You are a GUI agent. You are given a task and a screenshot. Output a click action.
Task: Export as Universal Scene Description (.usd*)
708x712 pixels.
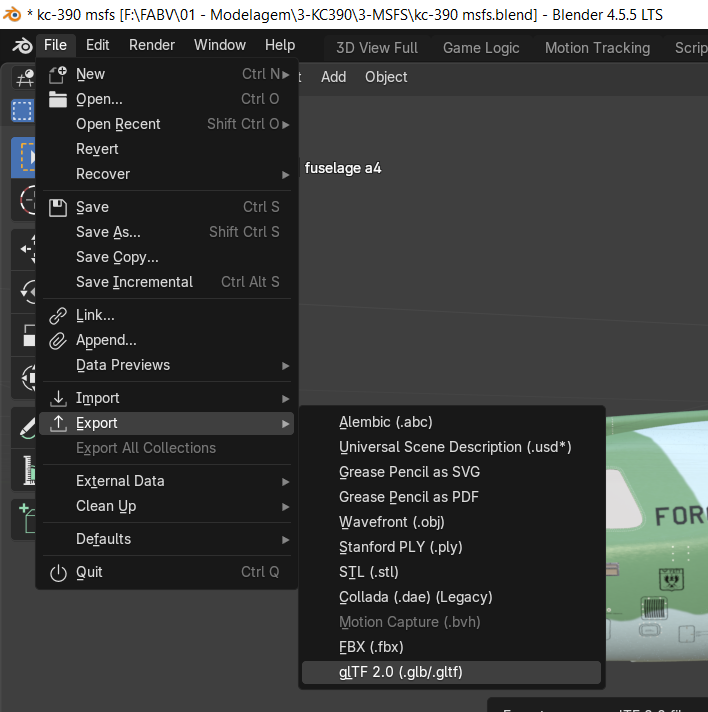point(451,447)
